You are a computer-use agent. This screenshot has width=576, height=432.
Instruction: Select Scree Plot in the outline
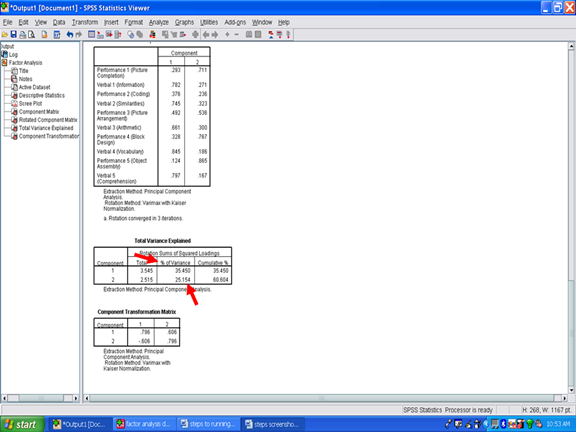[30, 104]
